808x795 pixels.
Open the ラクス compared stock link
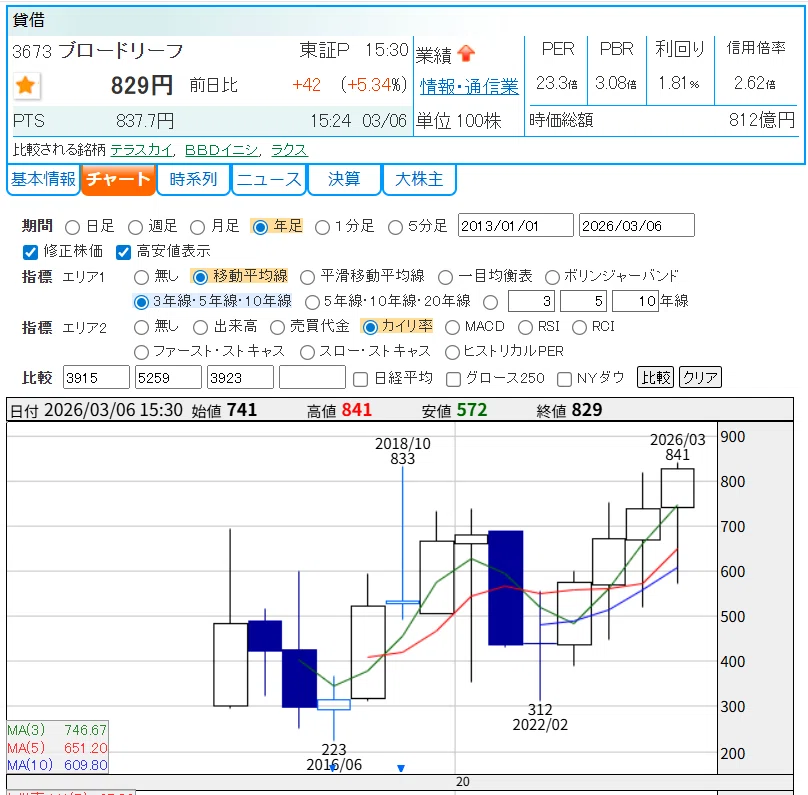[289, 150]
